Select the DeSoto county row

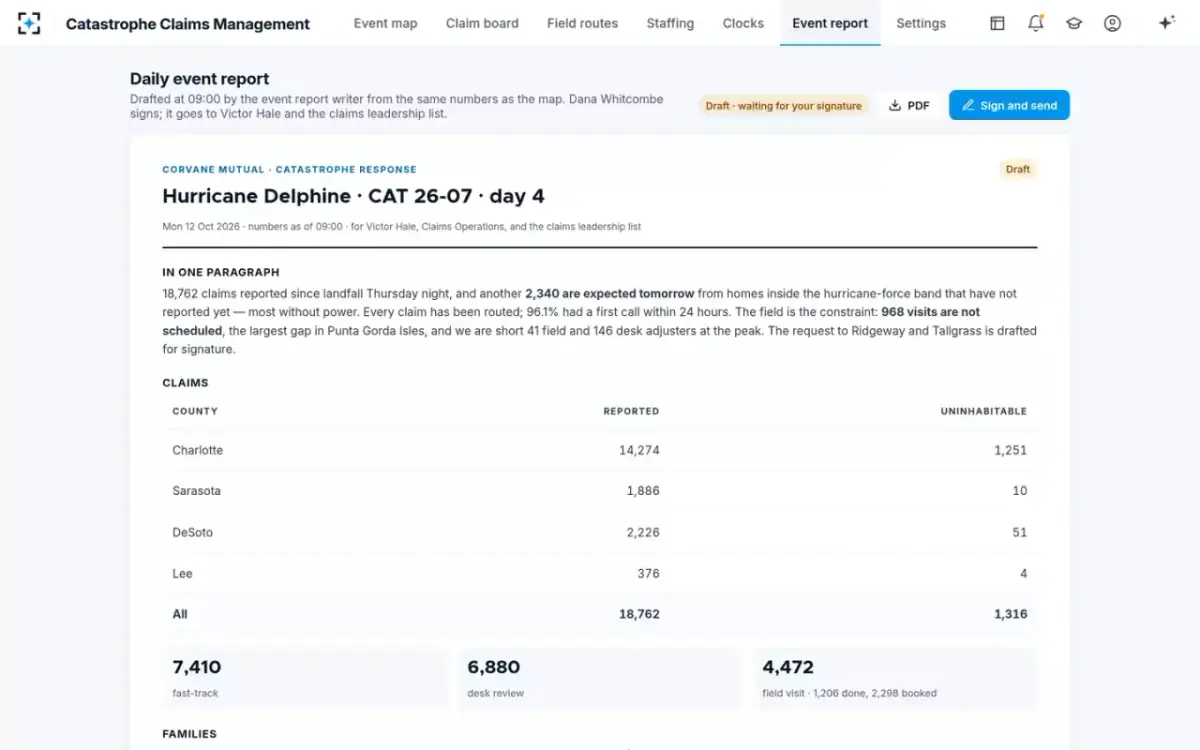(599, 532)
